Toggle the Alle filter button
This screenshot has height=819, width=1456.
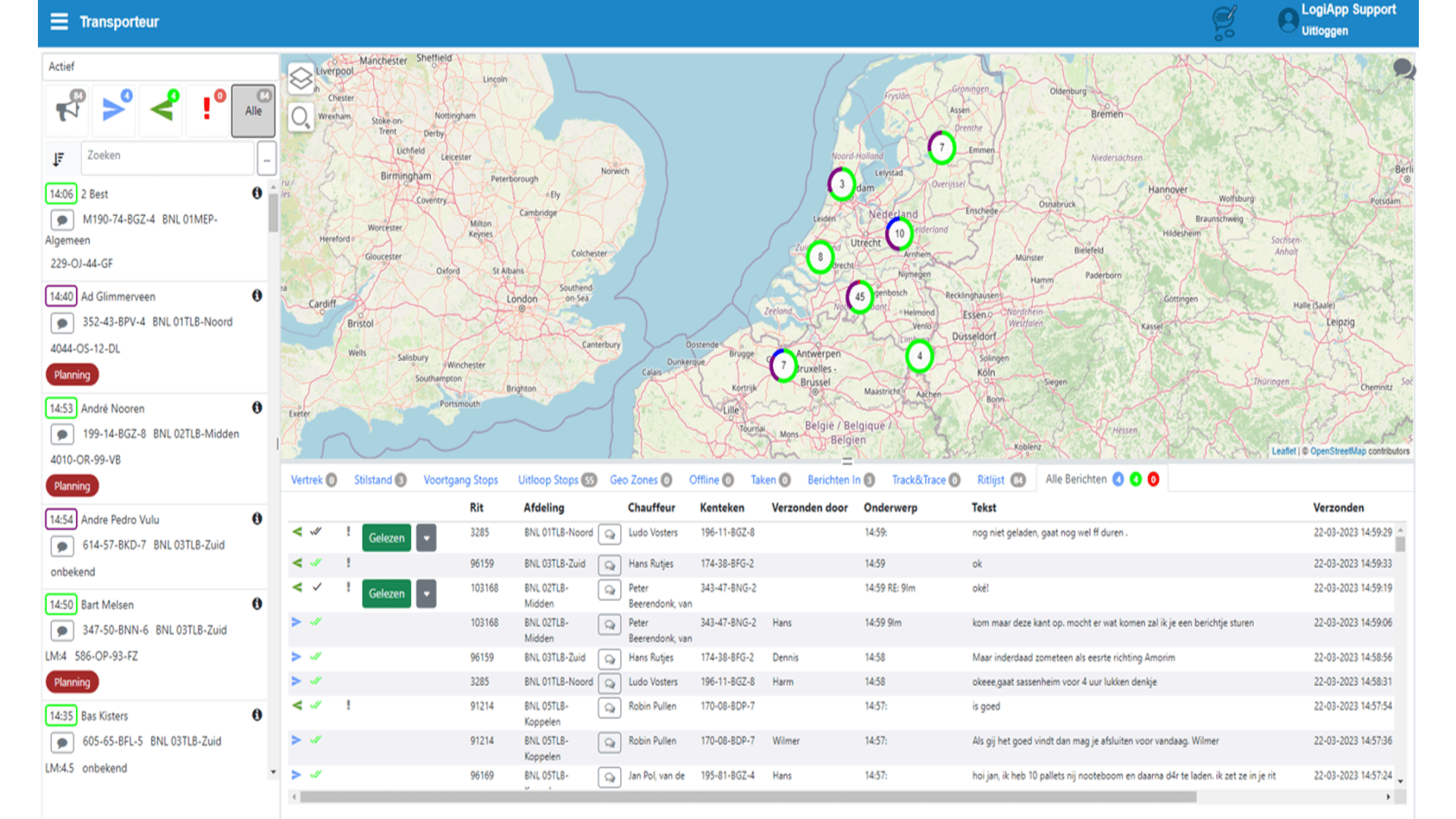coord(253,111)
